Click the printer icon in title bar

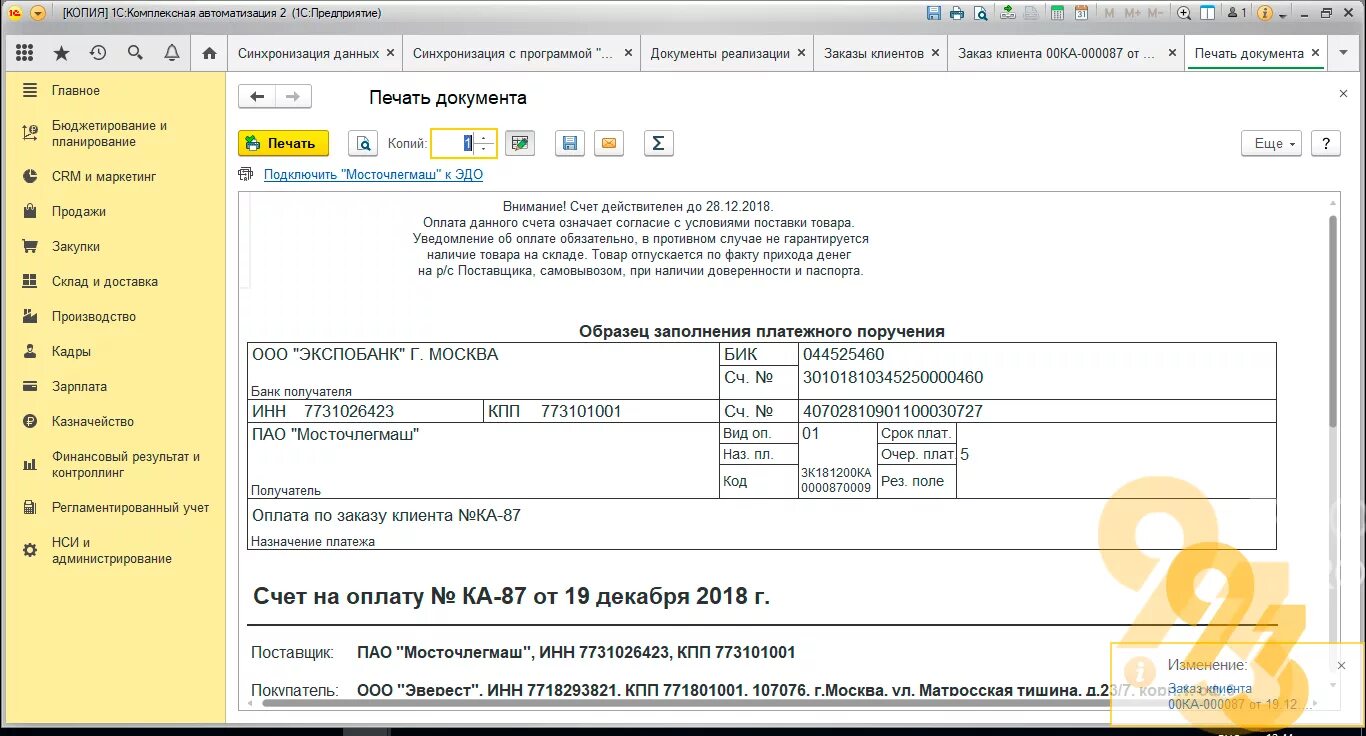(957, 13)
